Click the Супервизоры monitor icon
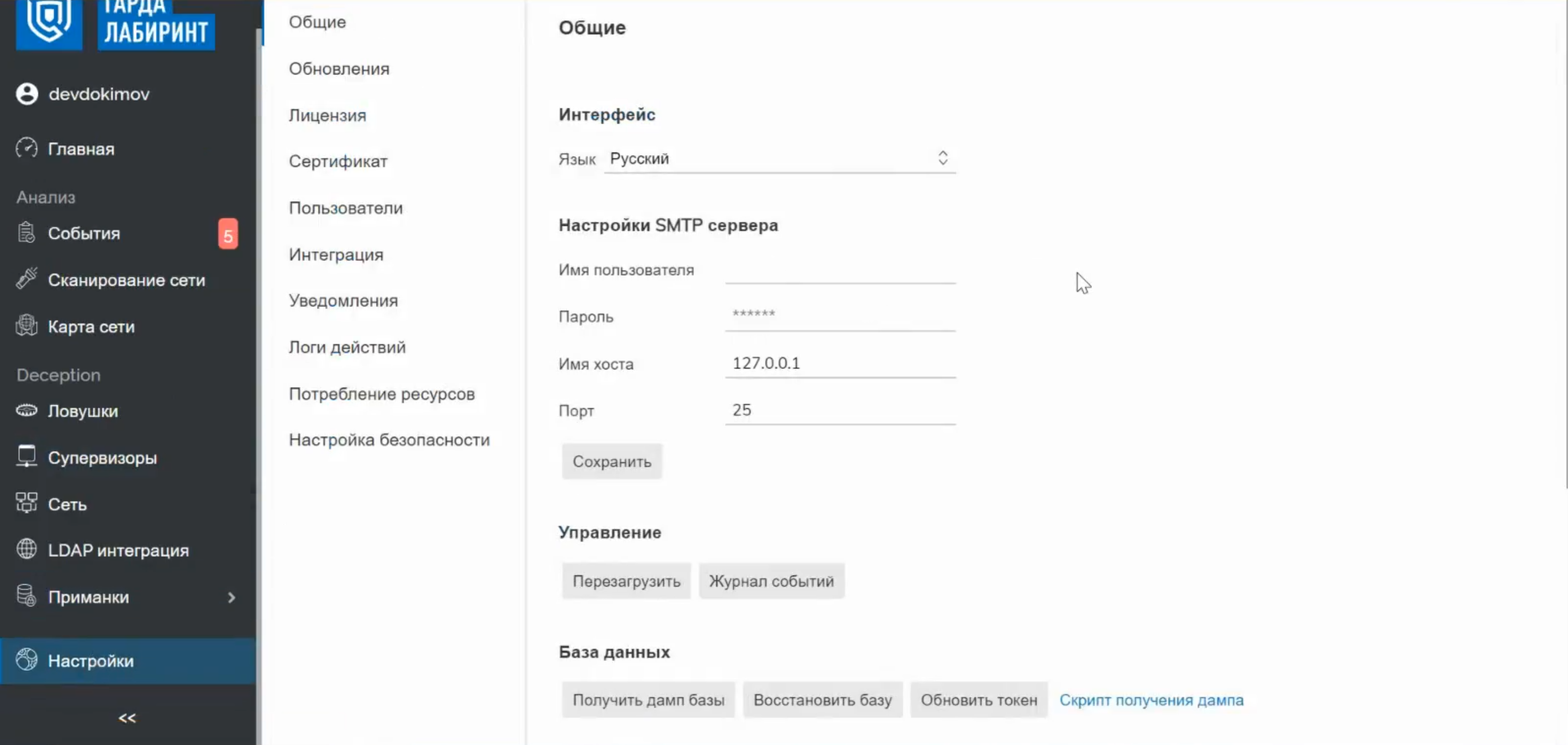 click(x=26, y=457)
